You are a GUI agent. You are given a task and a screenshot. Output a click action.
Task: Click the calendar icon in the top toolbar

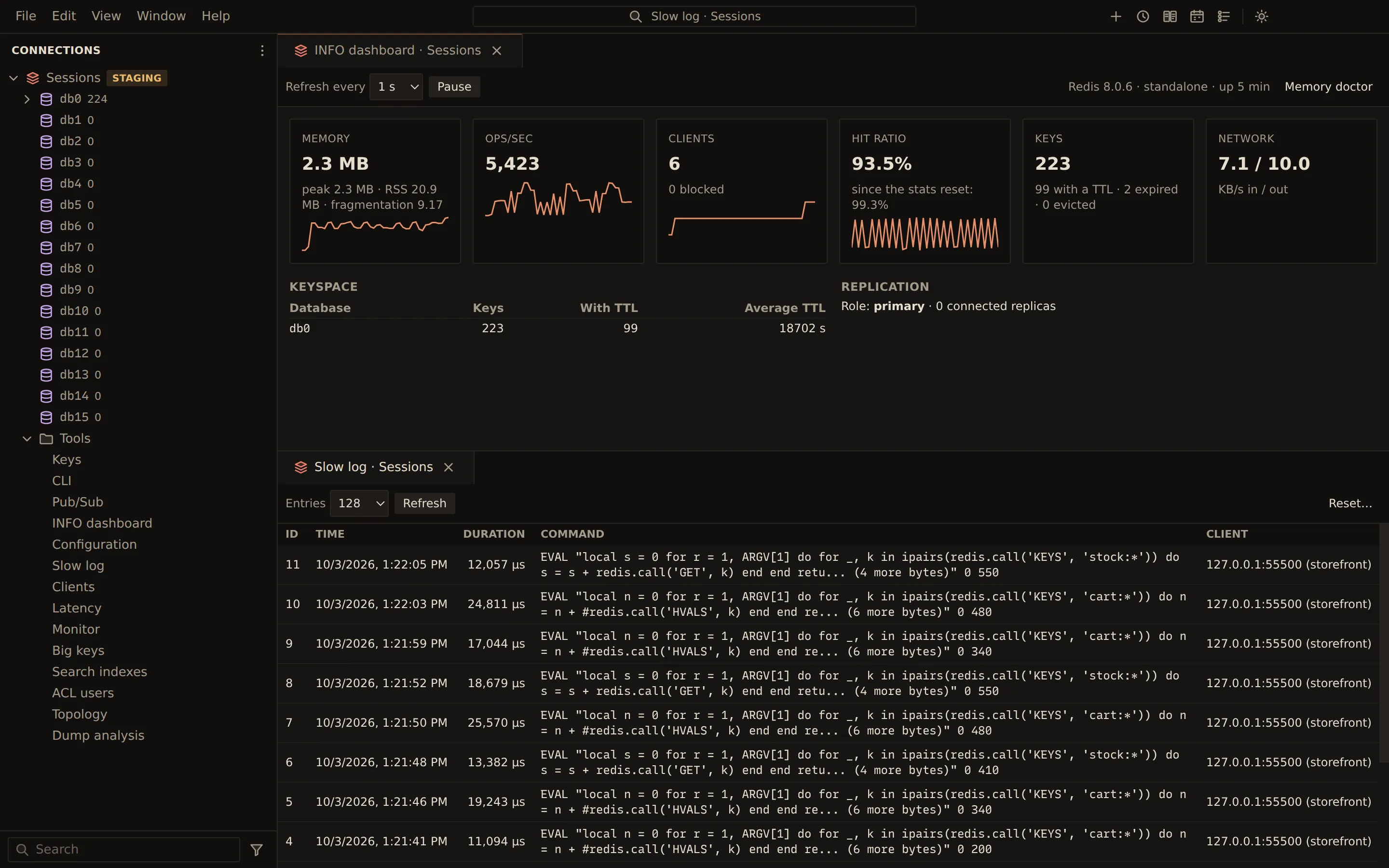(x=1197, y=16)
